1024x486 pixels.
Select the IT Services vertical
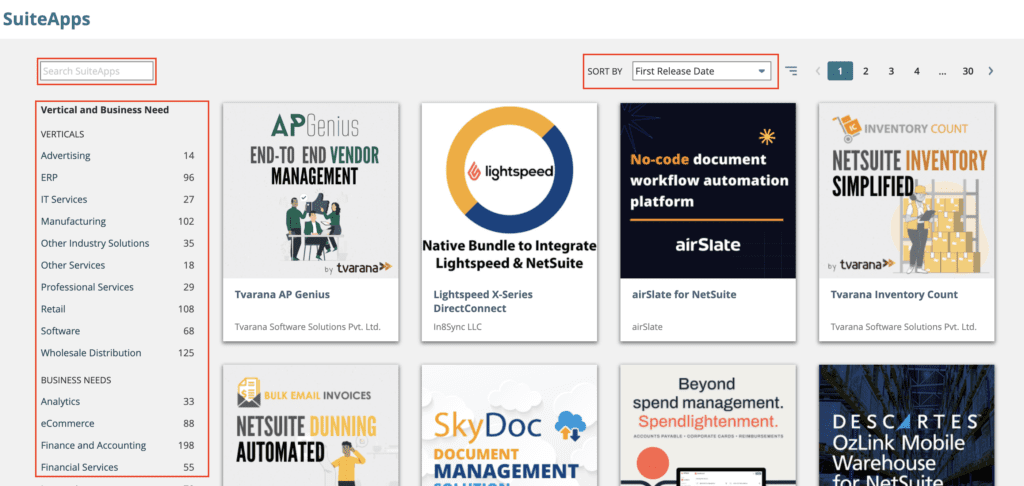coord(64,200)
